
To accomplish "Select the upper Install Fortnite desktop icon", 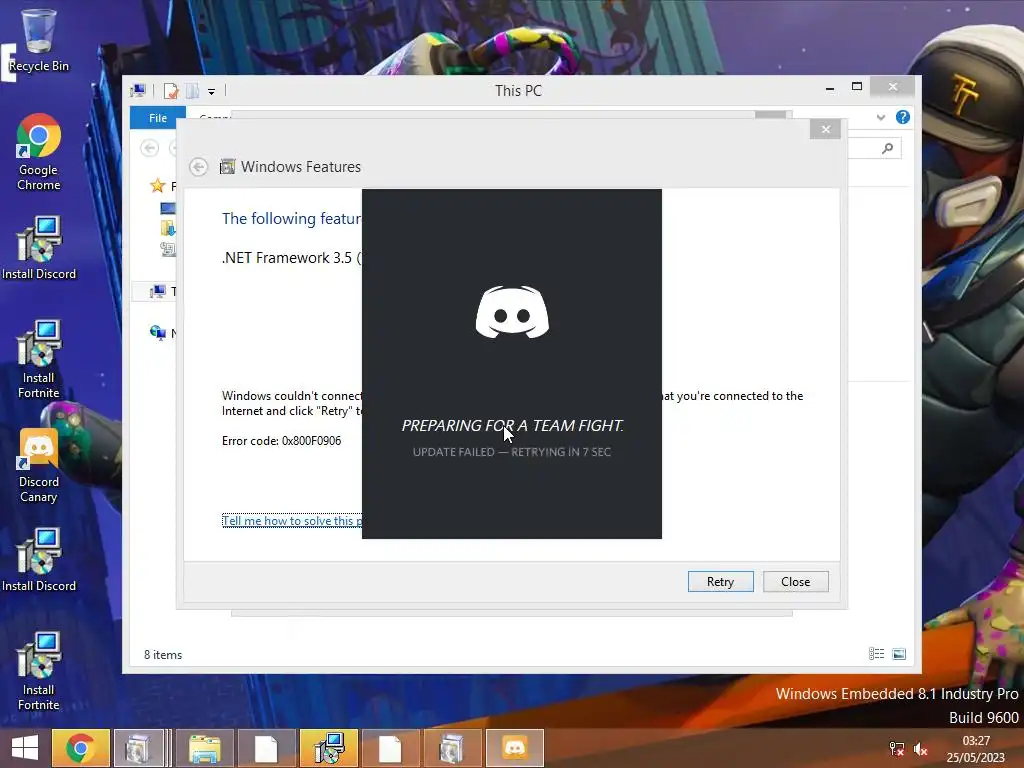I will tap(39, 359).
